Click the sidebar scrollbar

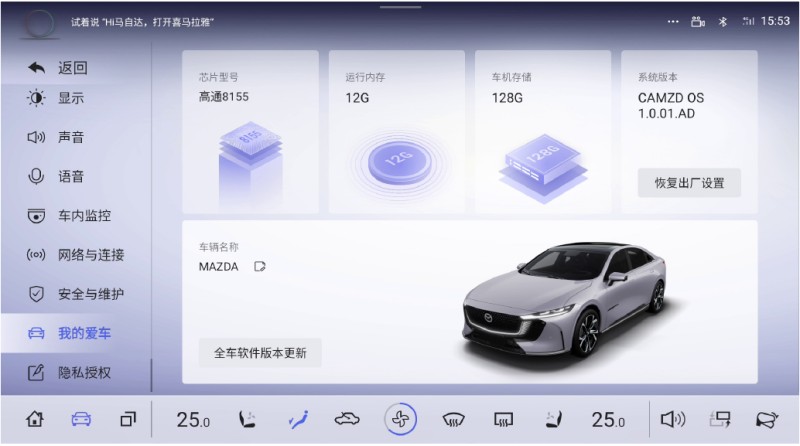(x=152, y=375)
